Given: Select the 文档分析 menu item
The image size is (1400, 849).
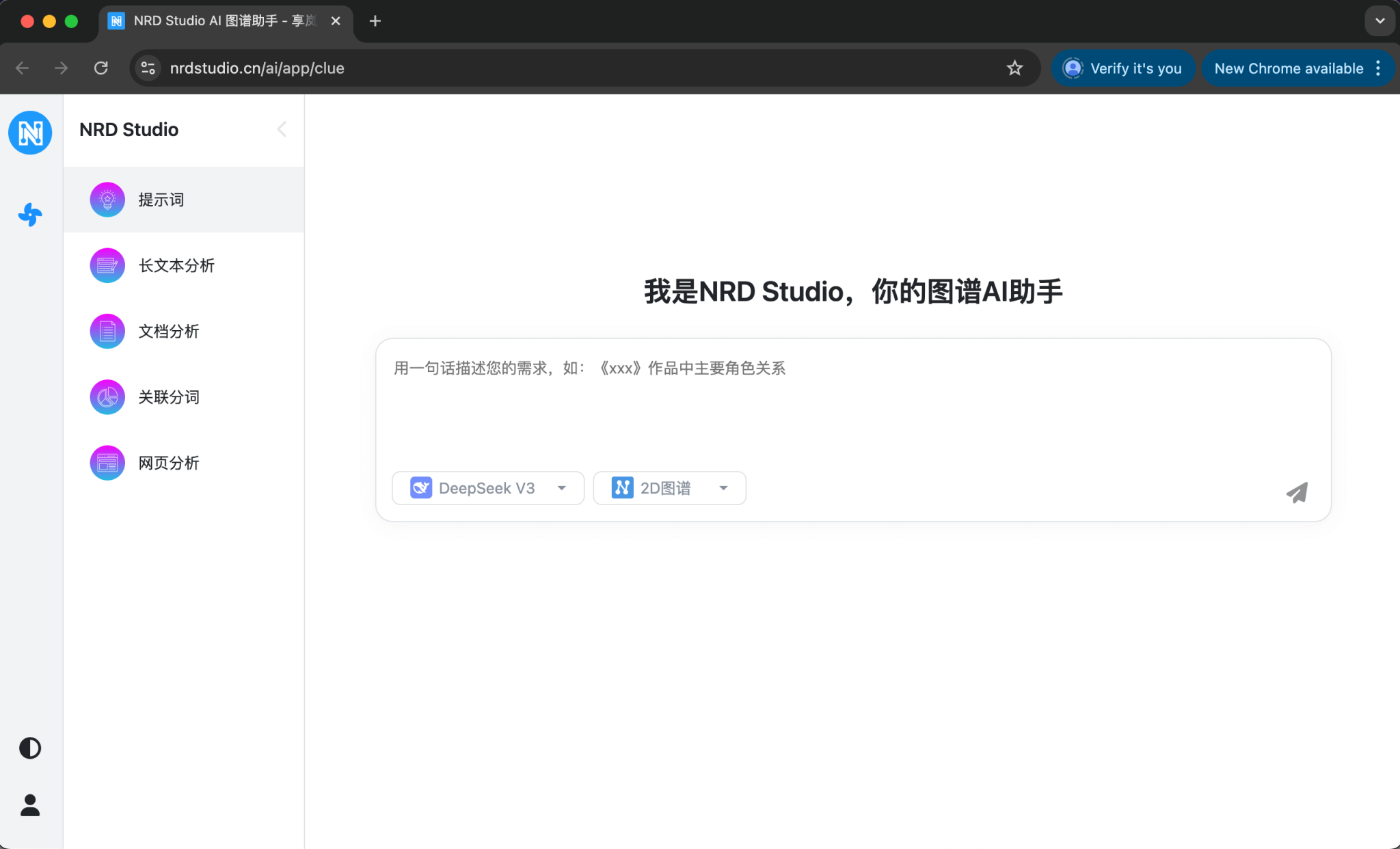Looking at the screenshot, I should click(168, 332).
